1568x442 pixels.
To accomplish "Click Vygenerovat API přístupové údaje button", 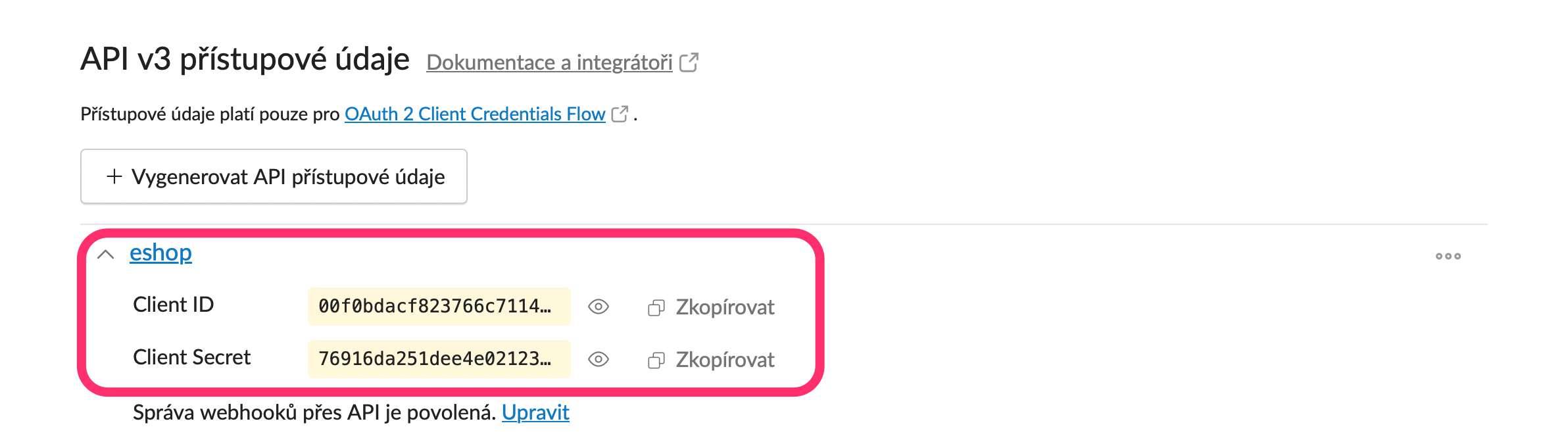I will (x=274, y=176).
